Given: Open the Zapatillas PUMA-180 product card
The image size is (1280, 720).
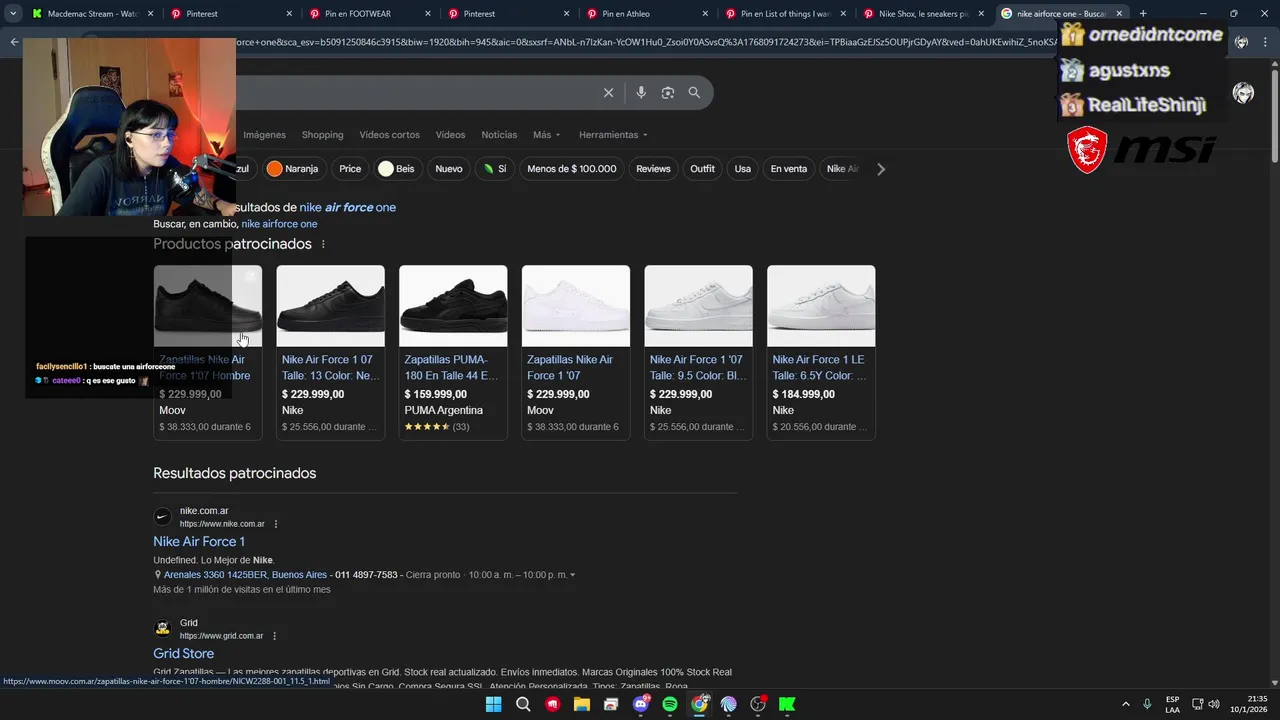Looking at the screenshot, I should point(453,352).
